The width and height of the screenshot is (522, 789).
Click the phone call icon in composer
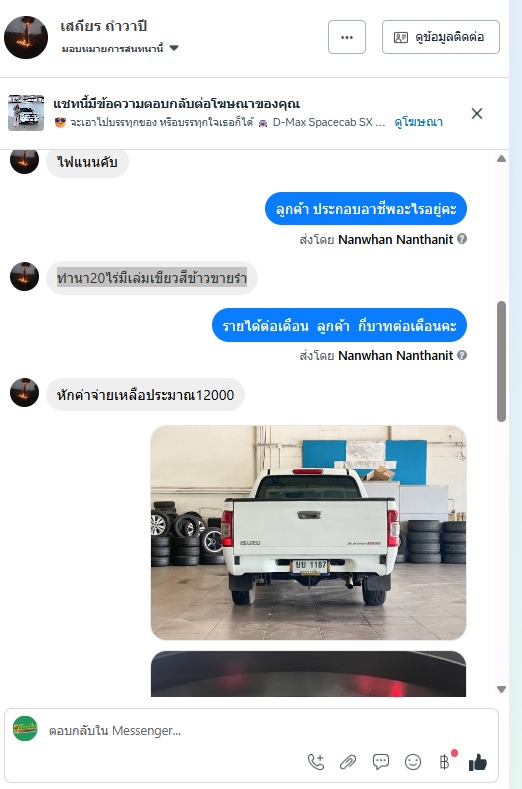(316, 762)
